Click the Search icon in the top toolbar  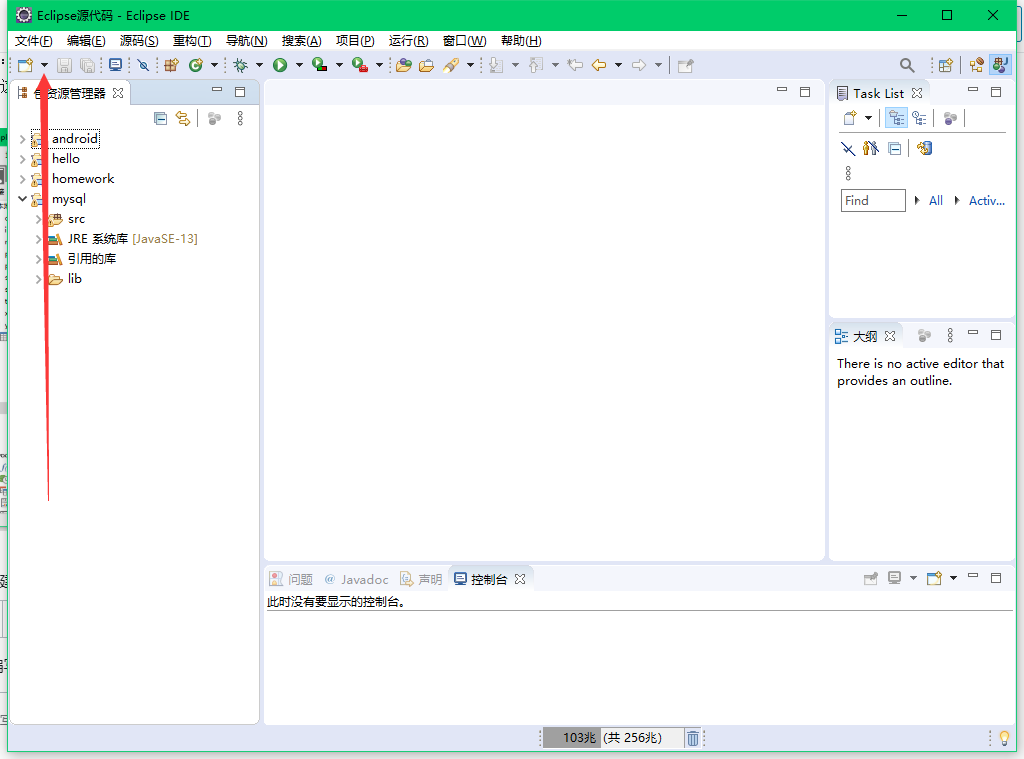906,65
